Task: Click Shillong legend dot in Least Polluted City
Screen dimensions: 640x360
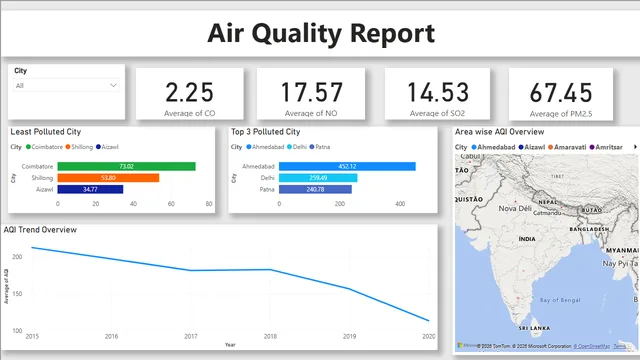Action: [x=68, y=147]
